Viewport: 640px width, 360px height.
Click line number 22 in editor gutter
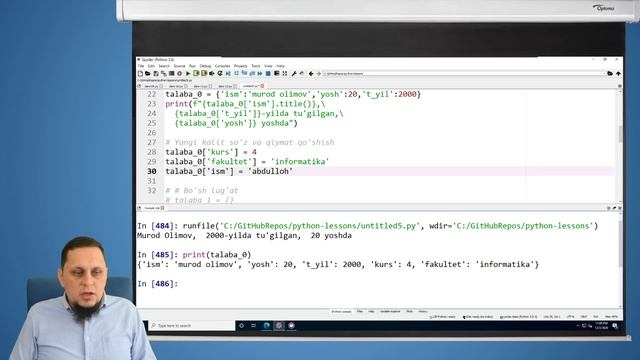point(151,94)
